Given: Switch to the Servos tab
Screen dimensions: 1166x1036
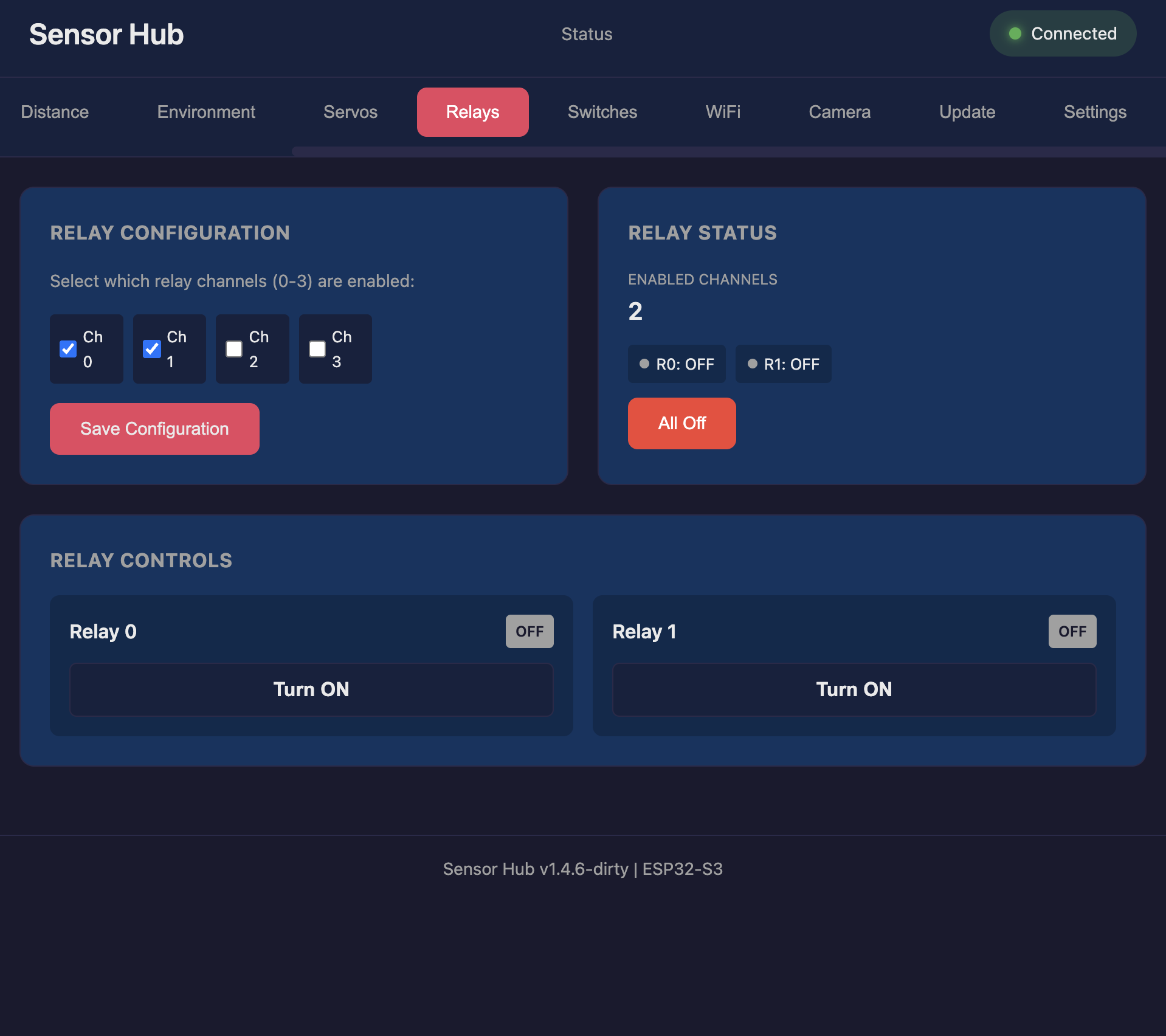Looking at the screenshot, I should pyautogui.click(x=350, y=112).
